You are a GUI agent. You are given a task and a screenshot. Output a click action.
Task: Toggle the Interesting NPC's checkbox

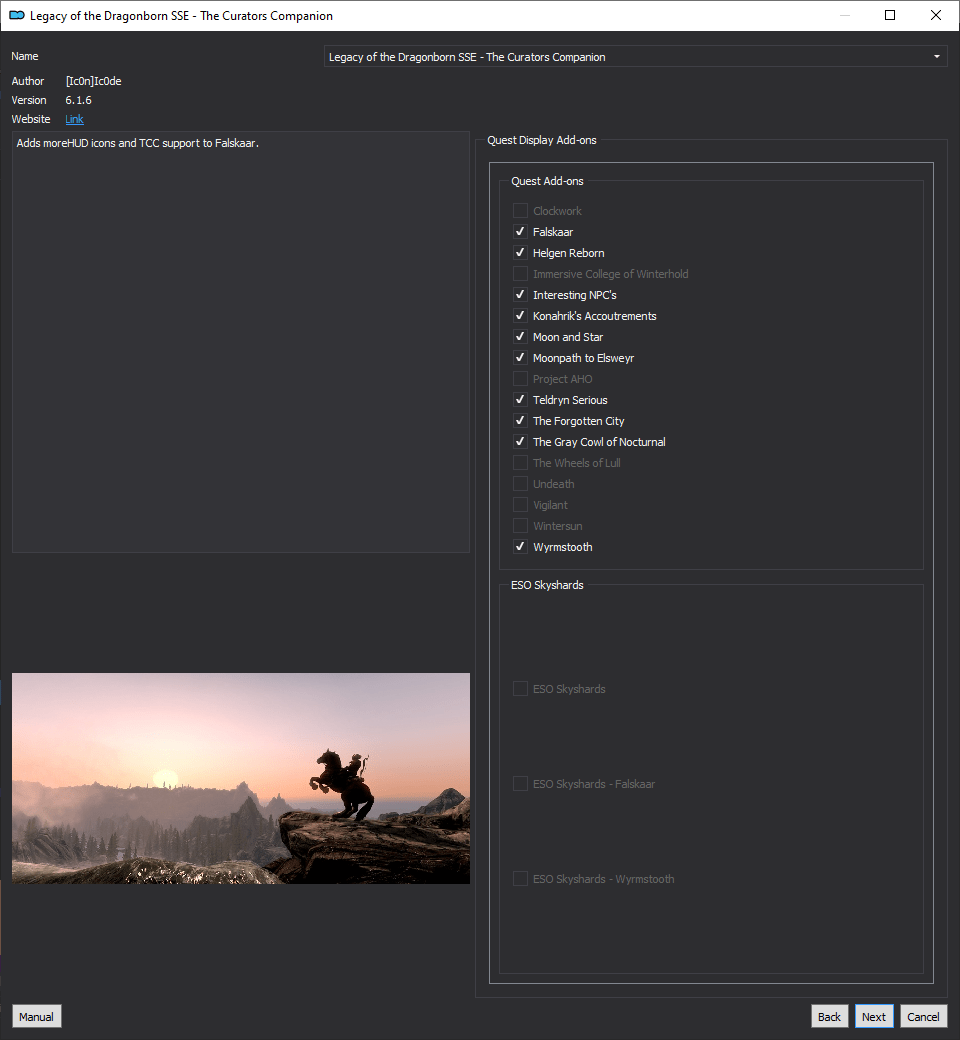click(520, 294)
